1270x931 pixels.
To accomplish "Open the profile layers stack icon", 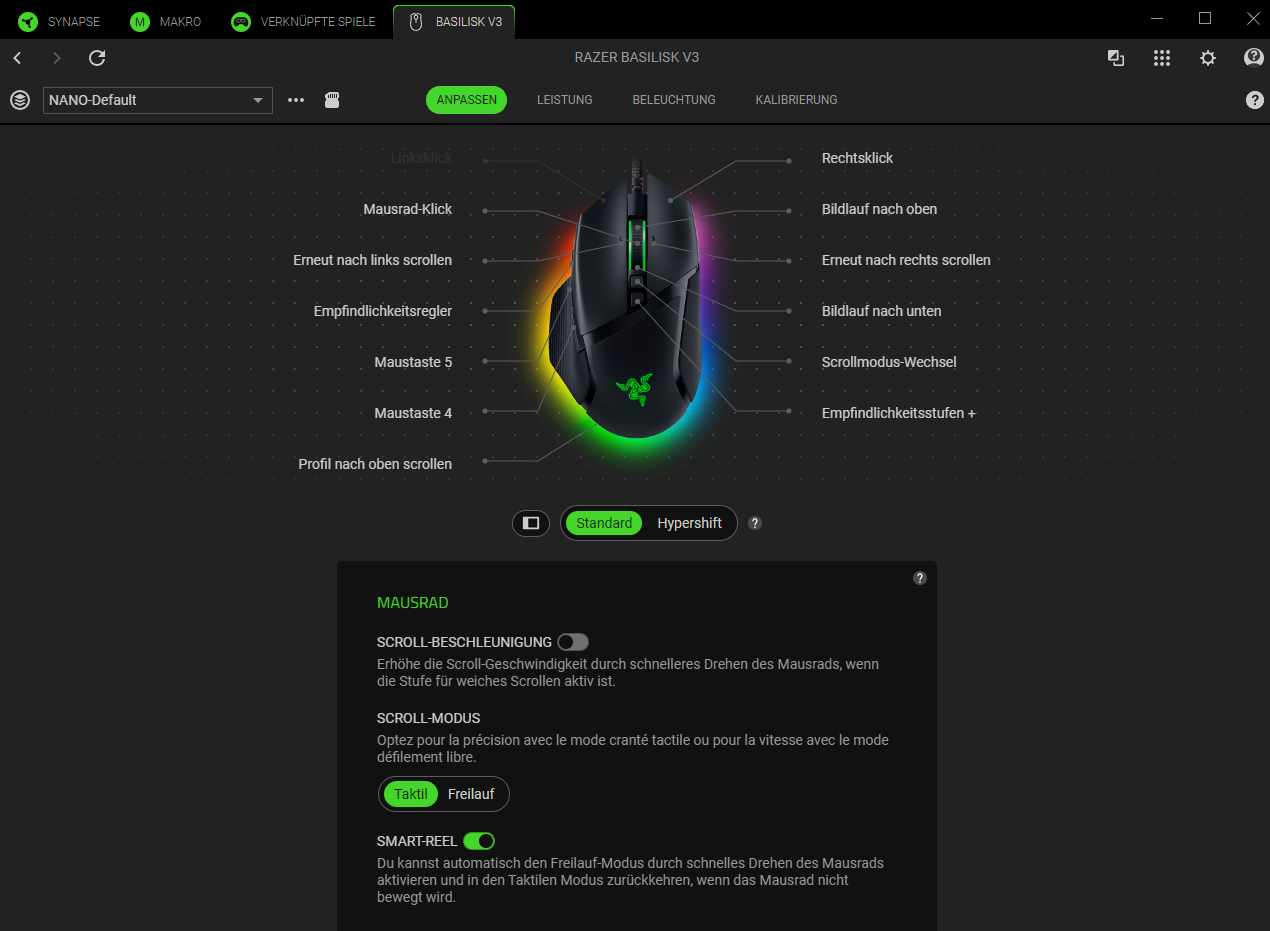I will tap(20, 100).
